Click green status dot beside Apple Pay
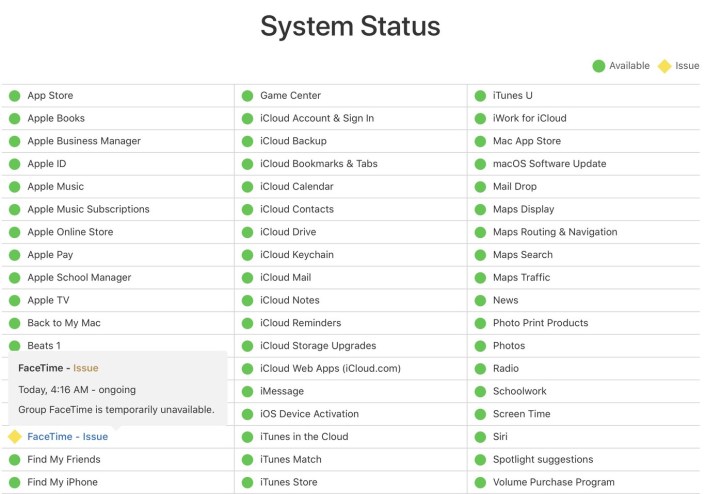 point(14,255)
